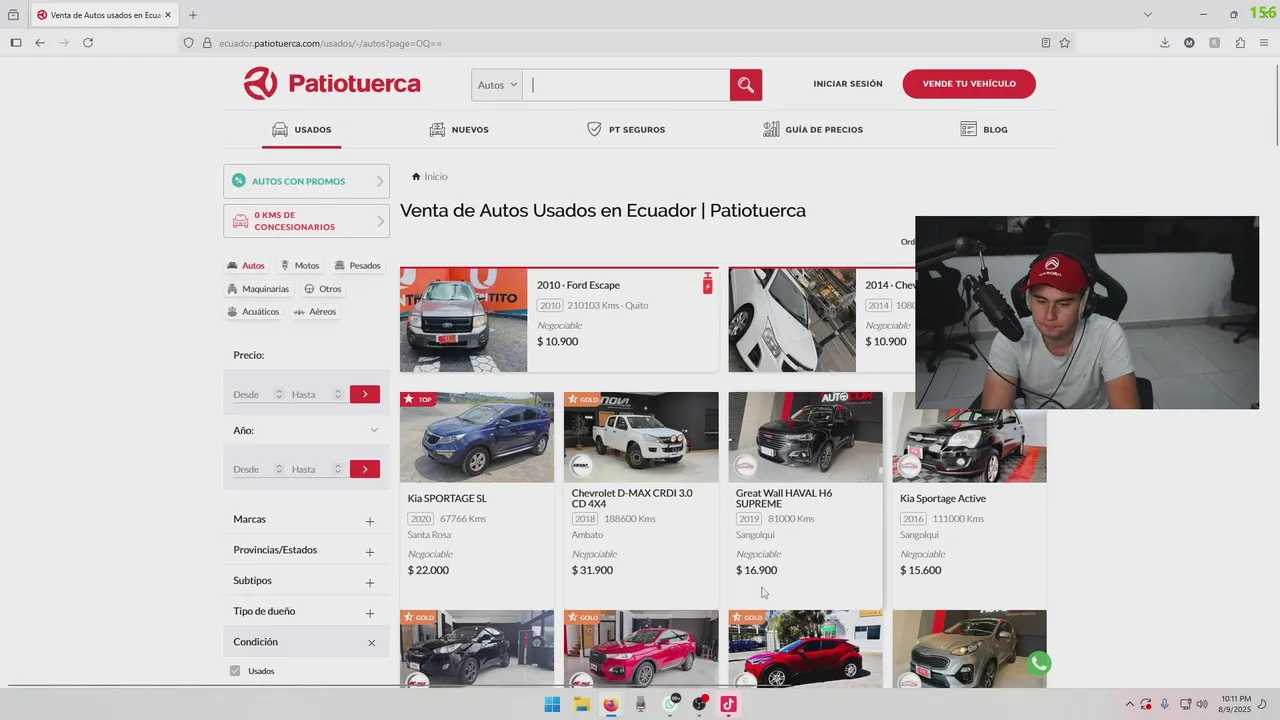Open the Año Hasta dropdown
Viewport: 1280px width, 720px height.
[x=317, y=469]
